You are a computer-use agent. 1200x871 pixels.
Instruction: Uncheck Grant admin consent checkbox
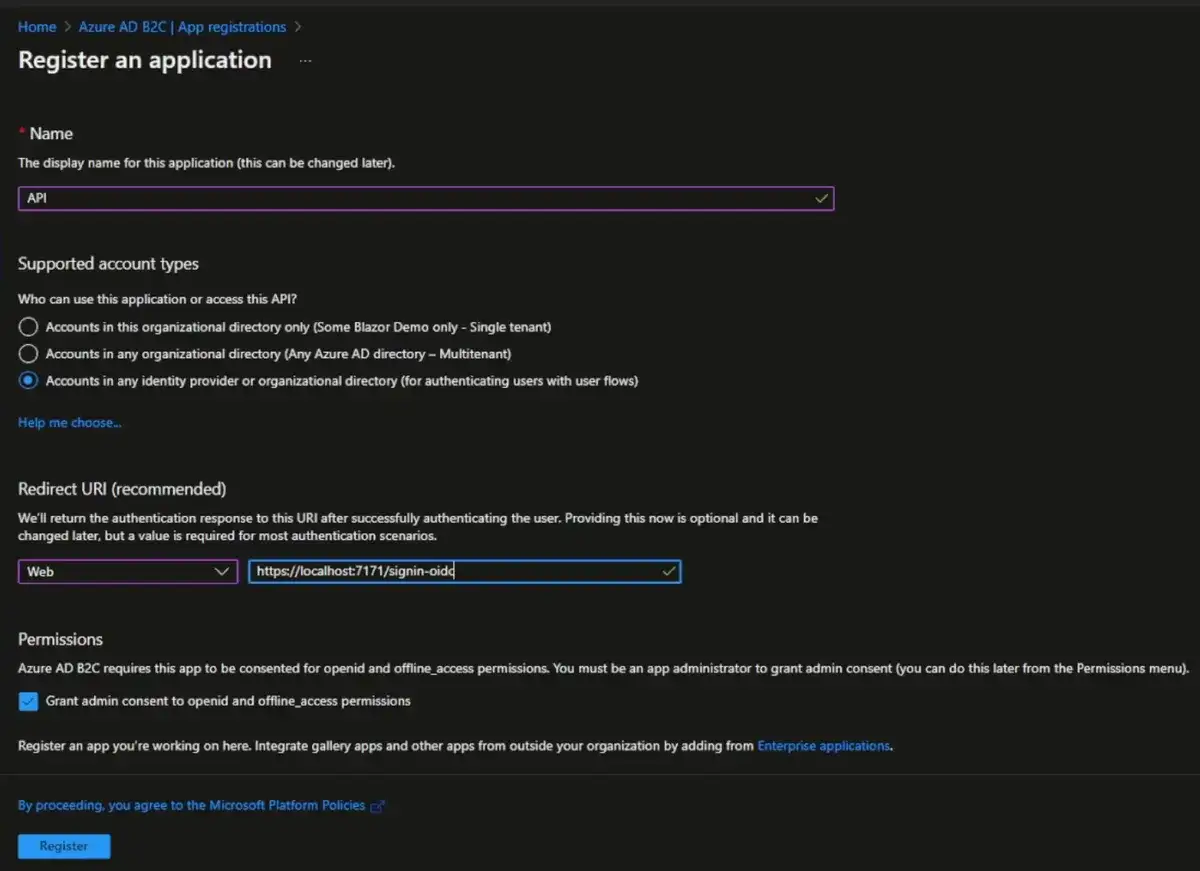point(29,701)
